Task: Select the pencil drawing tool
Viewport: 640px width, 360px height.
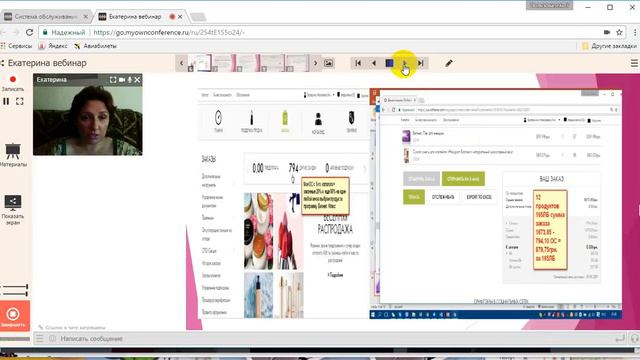Action: point(449,63)
